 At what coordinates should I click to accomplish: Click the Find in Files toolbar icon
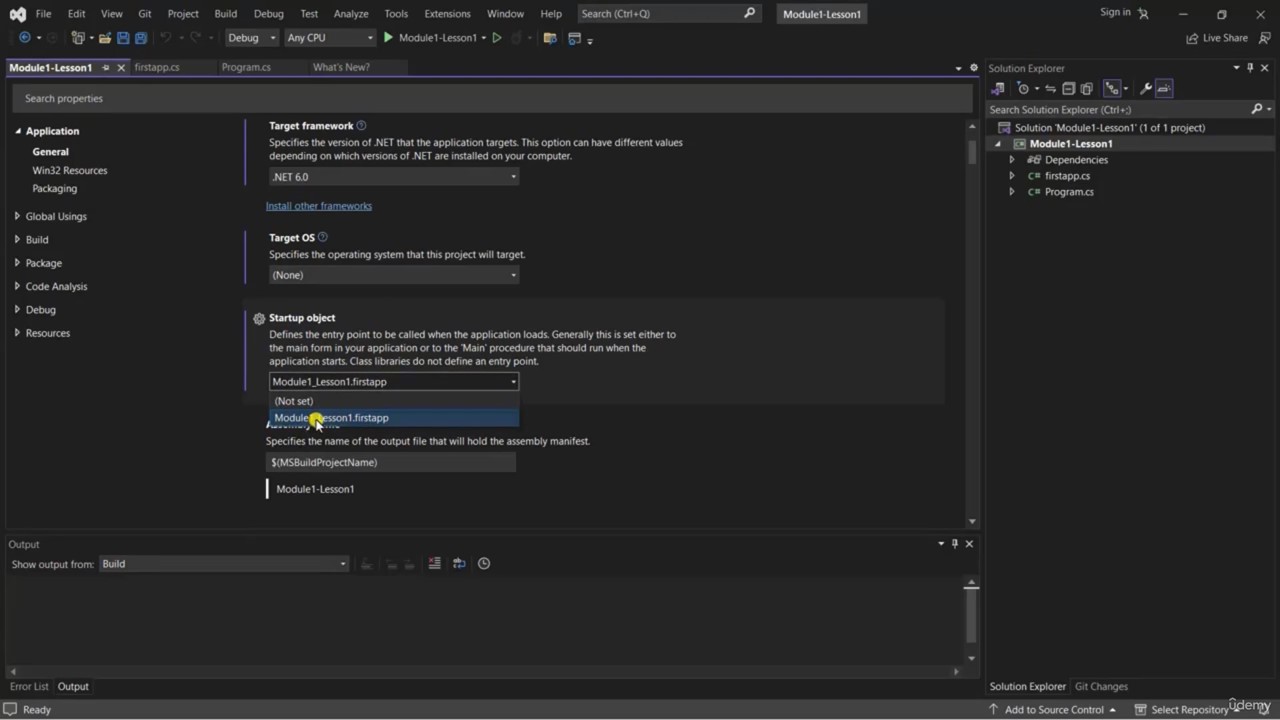550,38
